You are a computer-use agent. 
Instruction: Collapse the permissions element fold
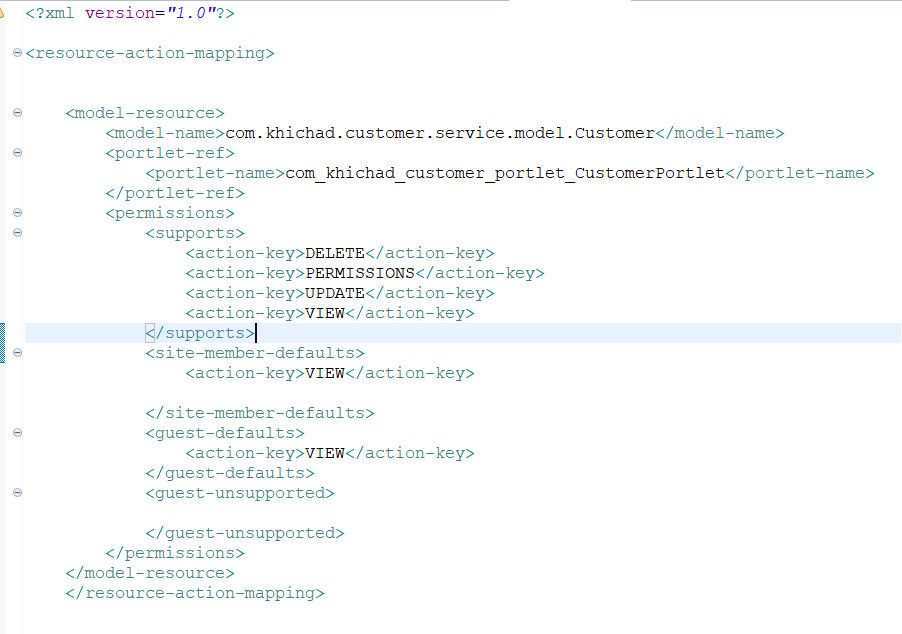coord(17,213)
